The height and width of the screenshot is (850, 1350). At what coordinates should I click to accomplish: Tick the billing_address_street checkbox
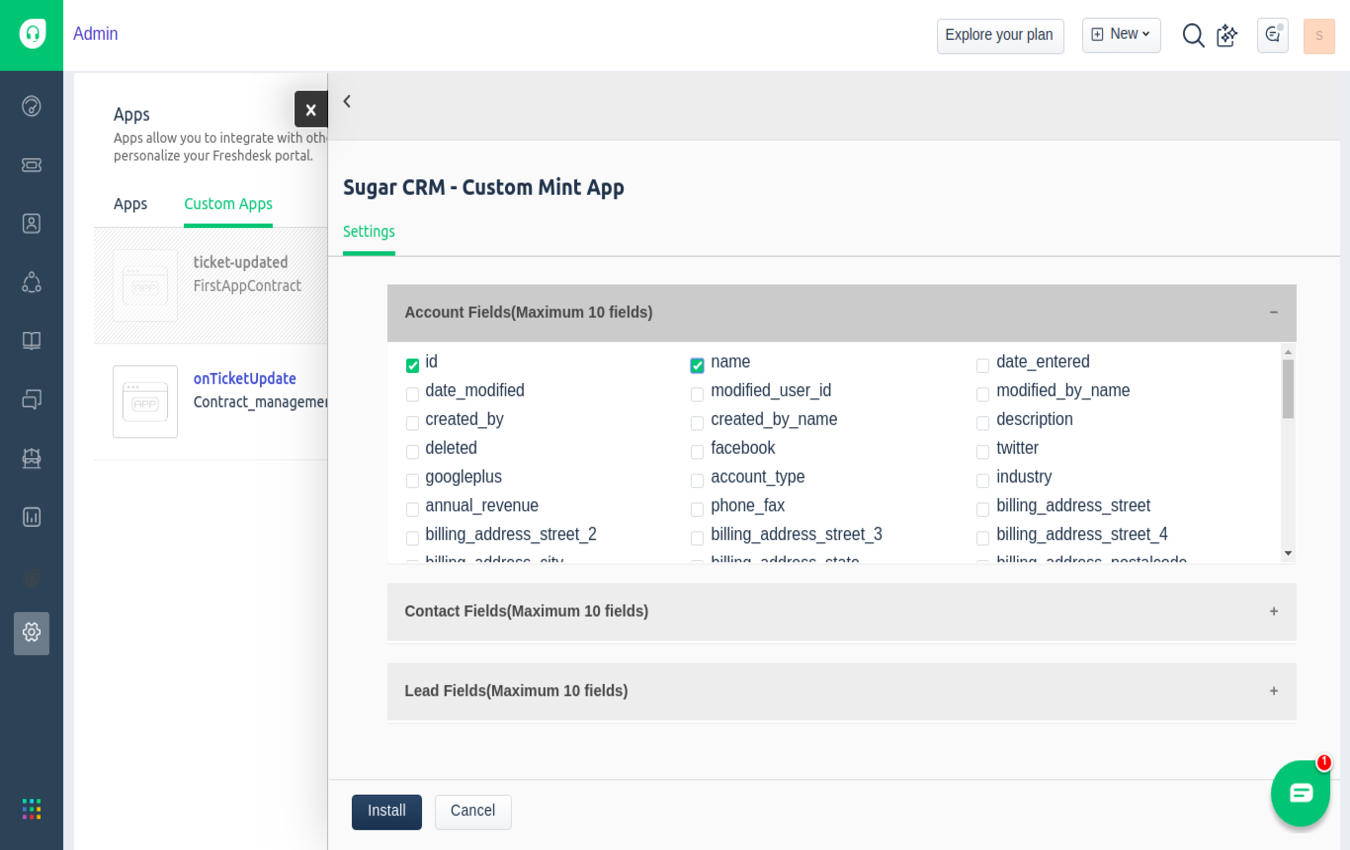982,509
